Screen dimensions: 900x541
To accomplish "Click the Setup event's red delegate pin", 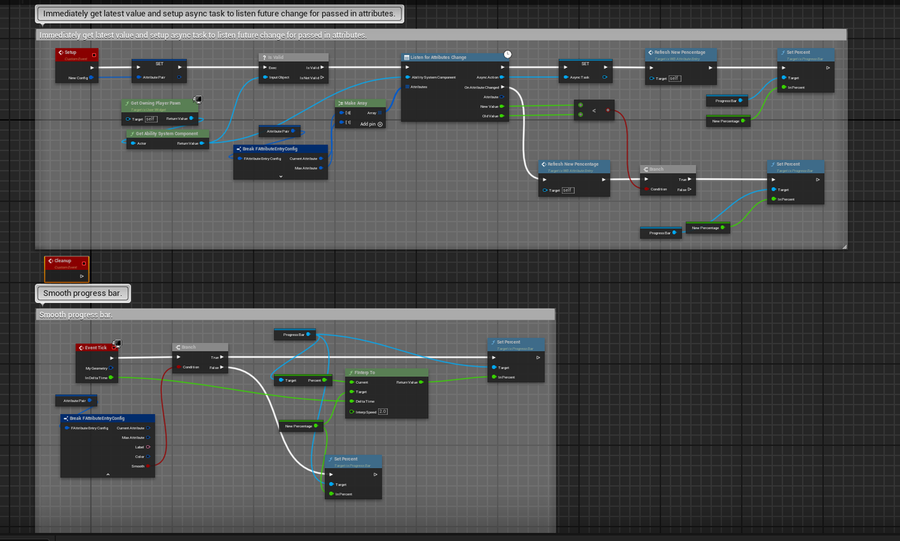I will [x=94, y=55].
